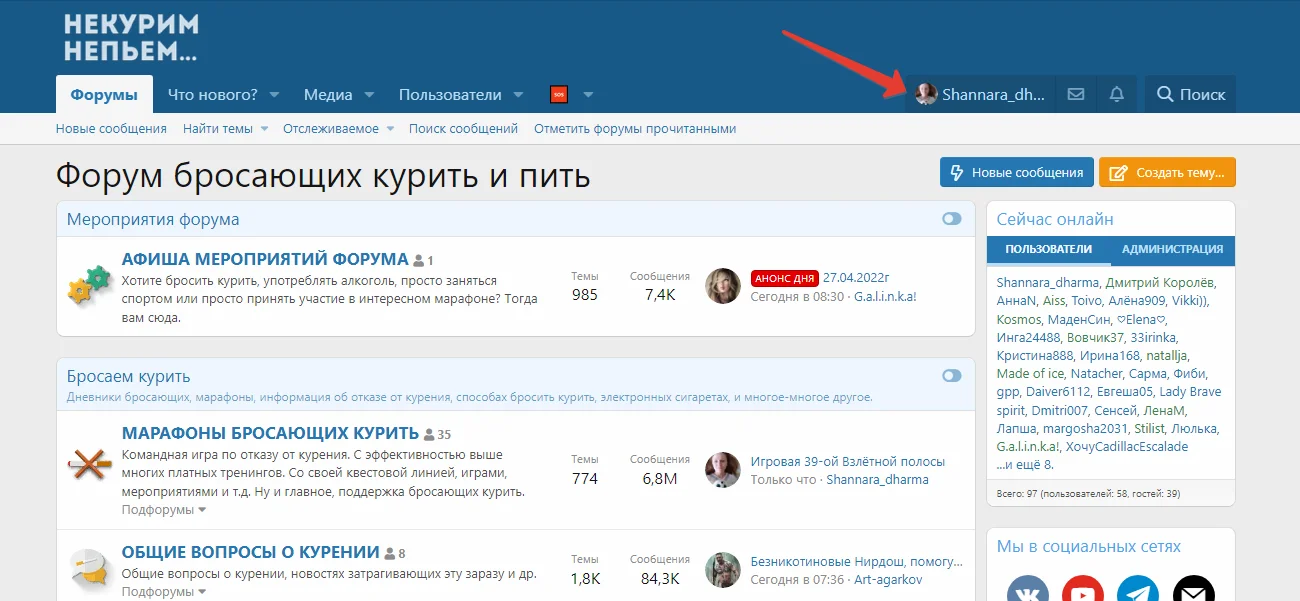
Task: Click online user Made of ice
Action: pos(1031,373)
